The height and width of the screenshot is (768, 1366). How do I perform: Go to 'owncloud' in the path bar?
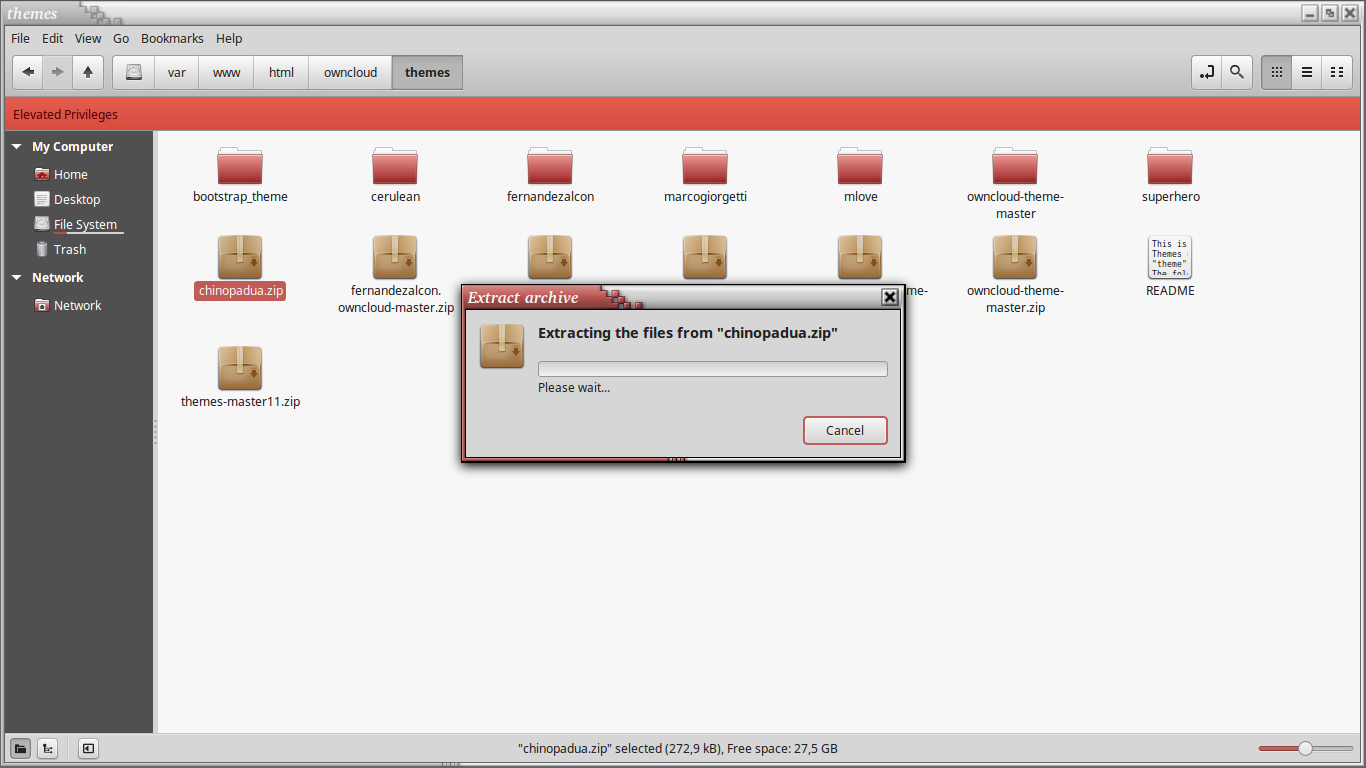[x=350, y=72]
